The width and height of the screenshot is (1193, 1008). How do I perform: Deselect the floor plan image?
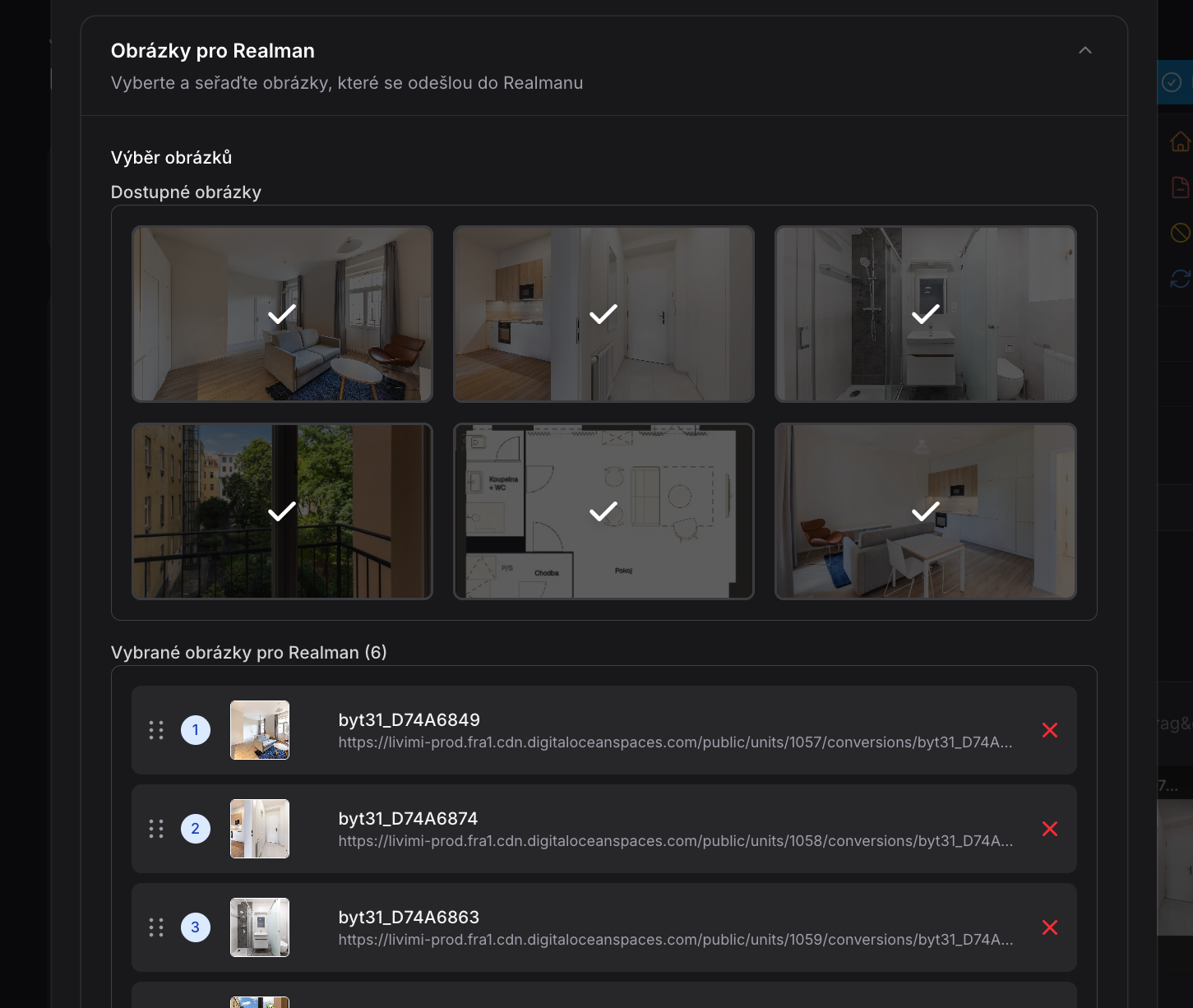coord(603,511)
